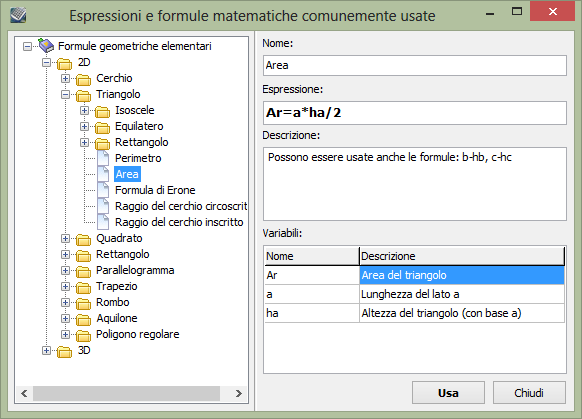Click the book icon beside Formule geometriche elementari
This screenshot has width=582, height=419.
point(46,46)
